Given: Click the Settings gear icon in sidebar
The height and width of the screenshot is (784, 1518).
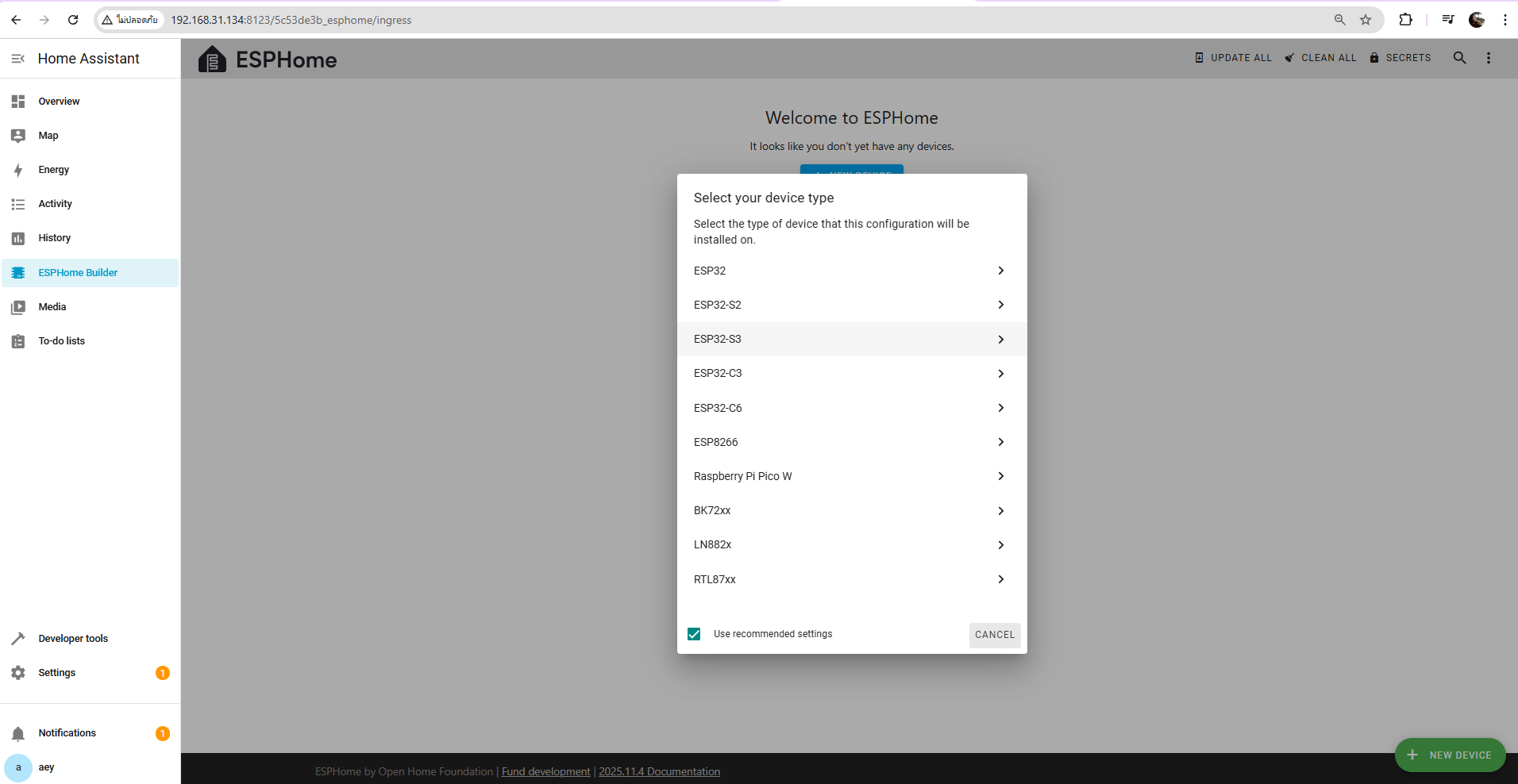Looking at the screenshot, I should (x=18, y=673).
